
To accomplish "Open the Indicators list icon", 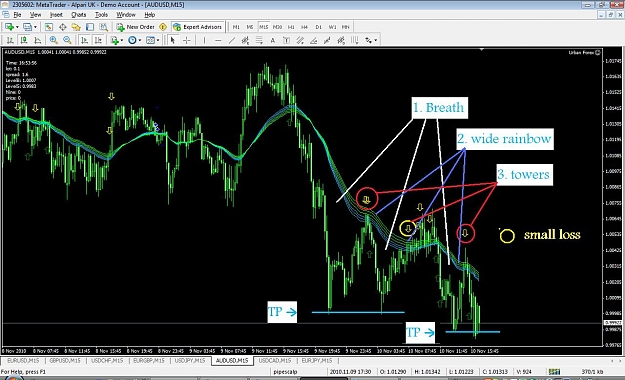I will [115, 40].
